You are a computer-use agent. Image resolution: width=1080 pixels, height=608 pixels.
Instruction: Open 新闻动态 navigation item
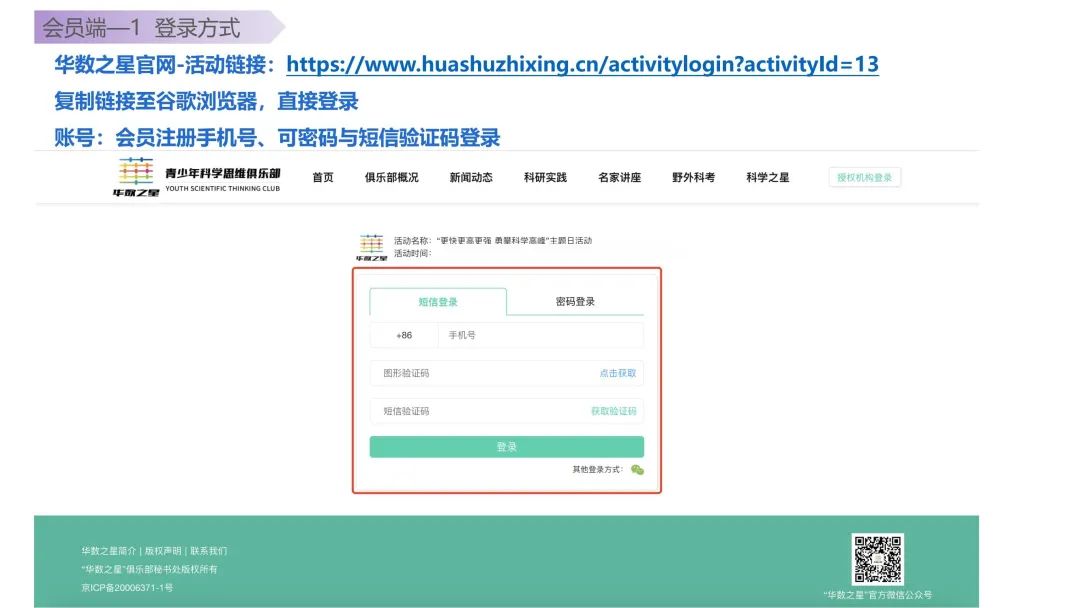(x=471, y=177)
